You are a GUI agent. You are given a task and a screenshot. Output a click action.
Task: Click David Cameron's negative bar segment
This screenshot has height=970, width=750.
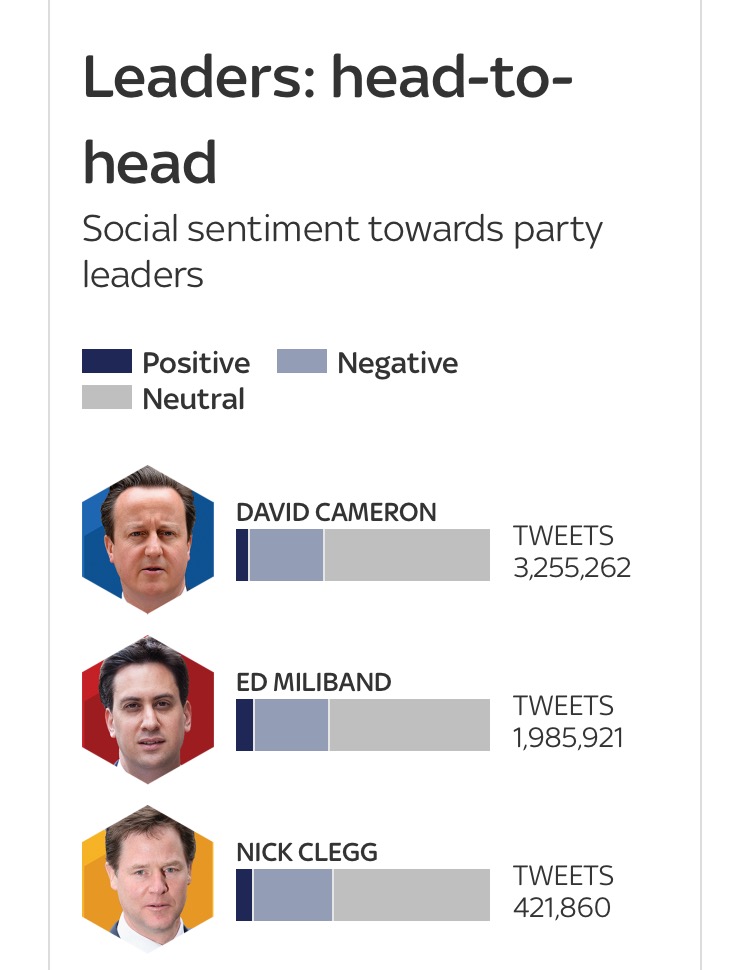[286, 555]
